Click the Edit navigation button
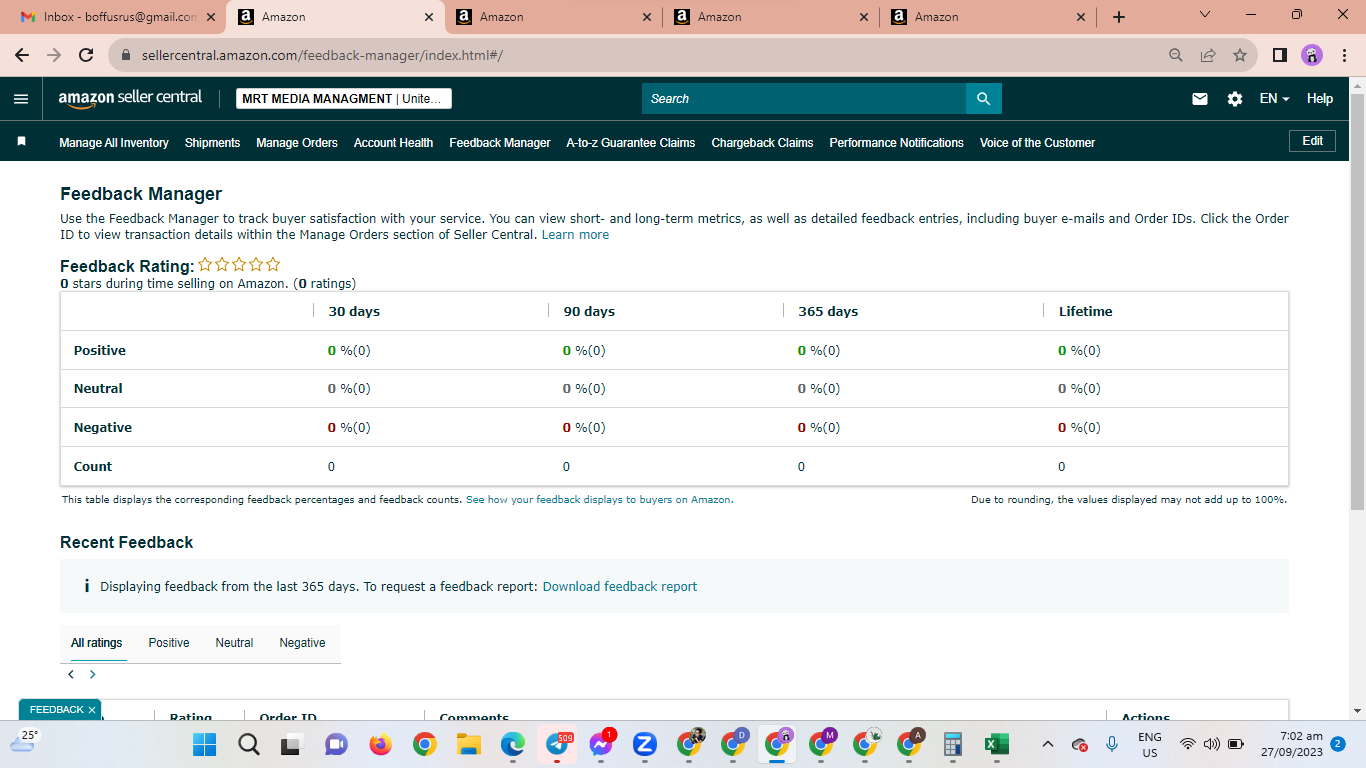The width and height of the screenshot is (1366, 768). click(1313, 141)
